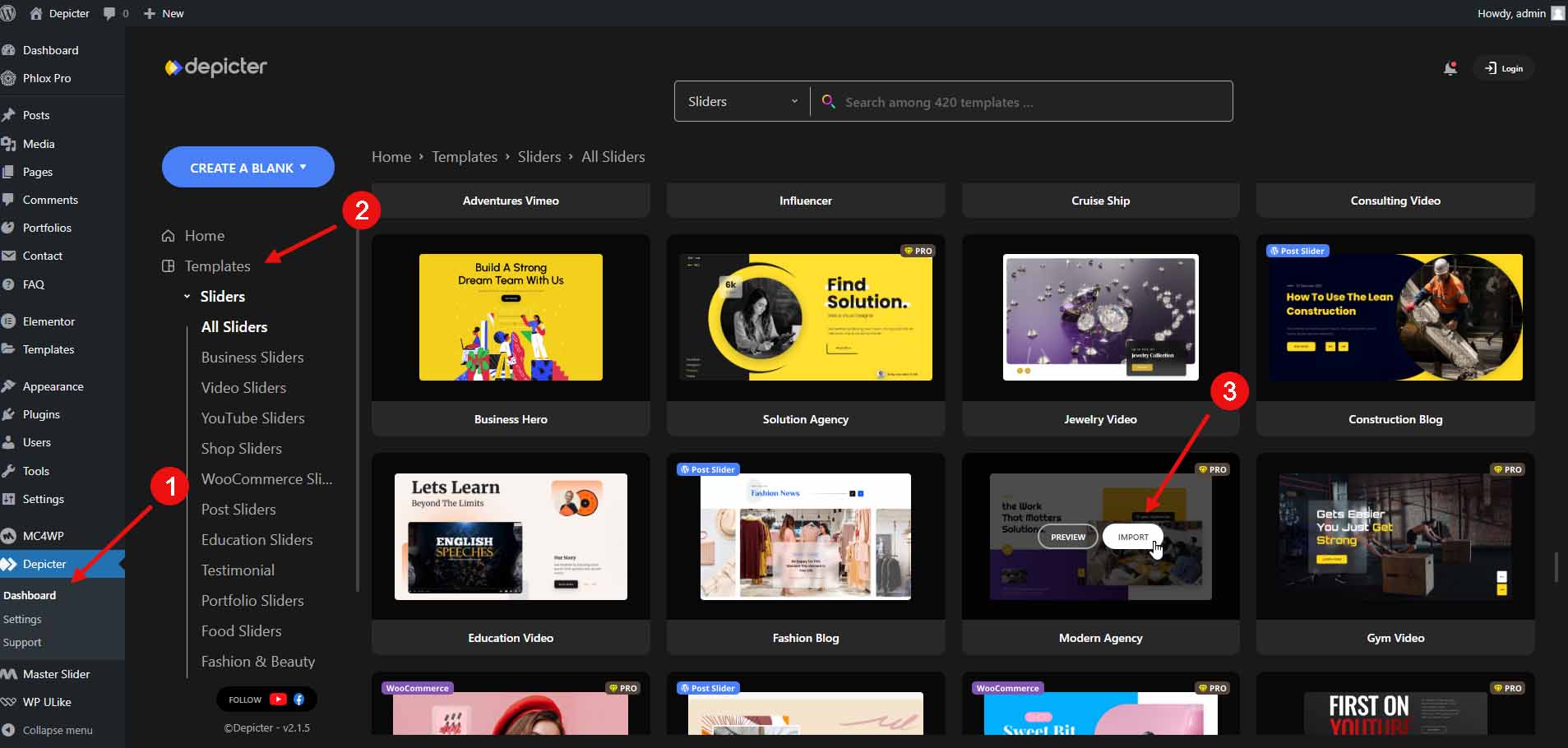Open Depicter Support submenu
The image size is (1568, 748).
22,642
